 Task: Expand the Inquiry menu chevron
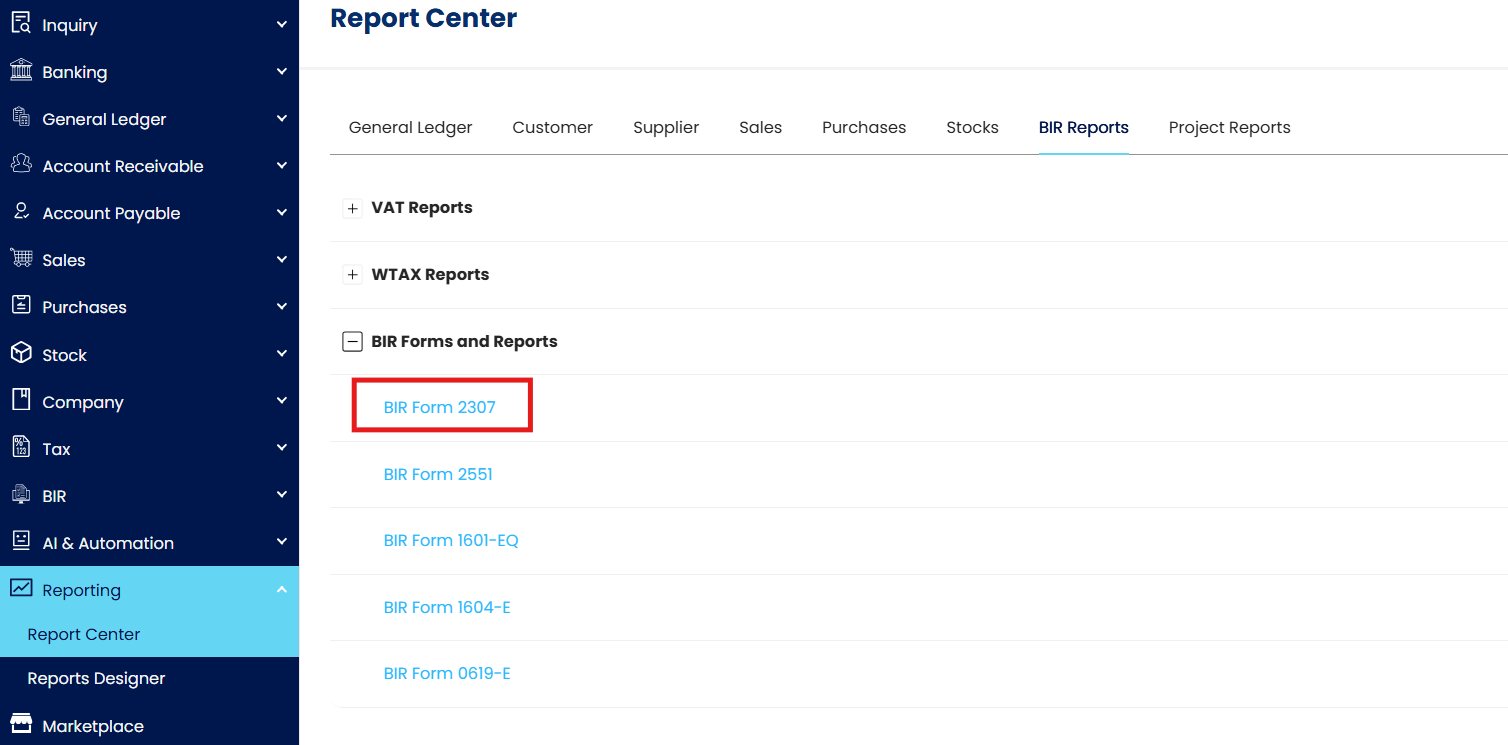pyautogui.click(x=282, y=24)
